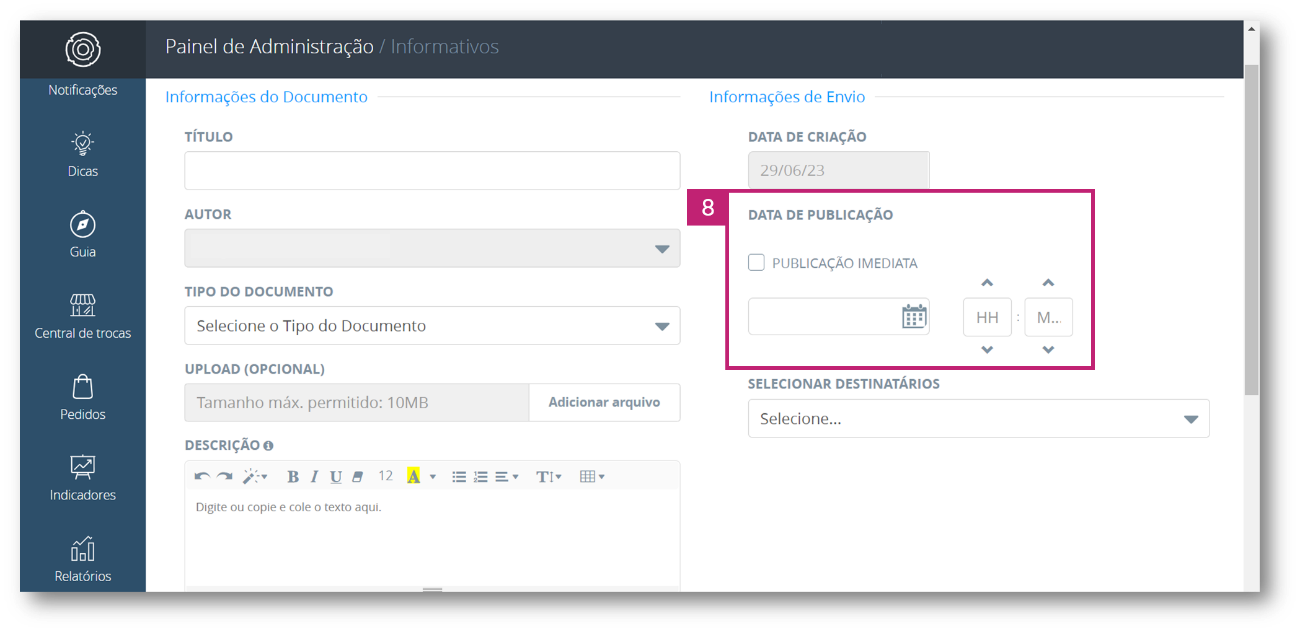Open Tipo do Documento dropdown
1300x632 pixels.
click(432, 326)
